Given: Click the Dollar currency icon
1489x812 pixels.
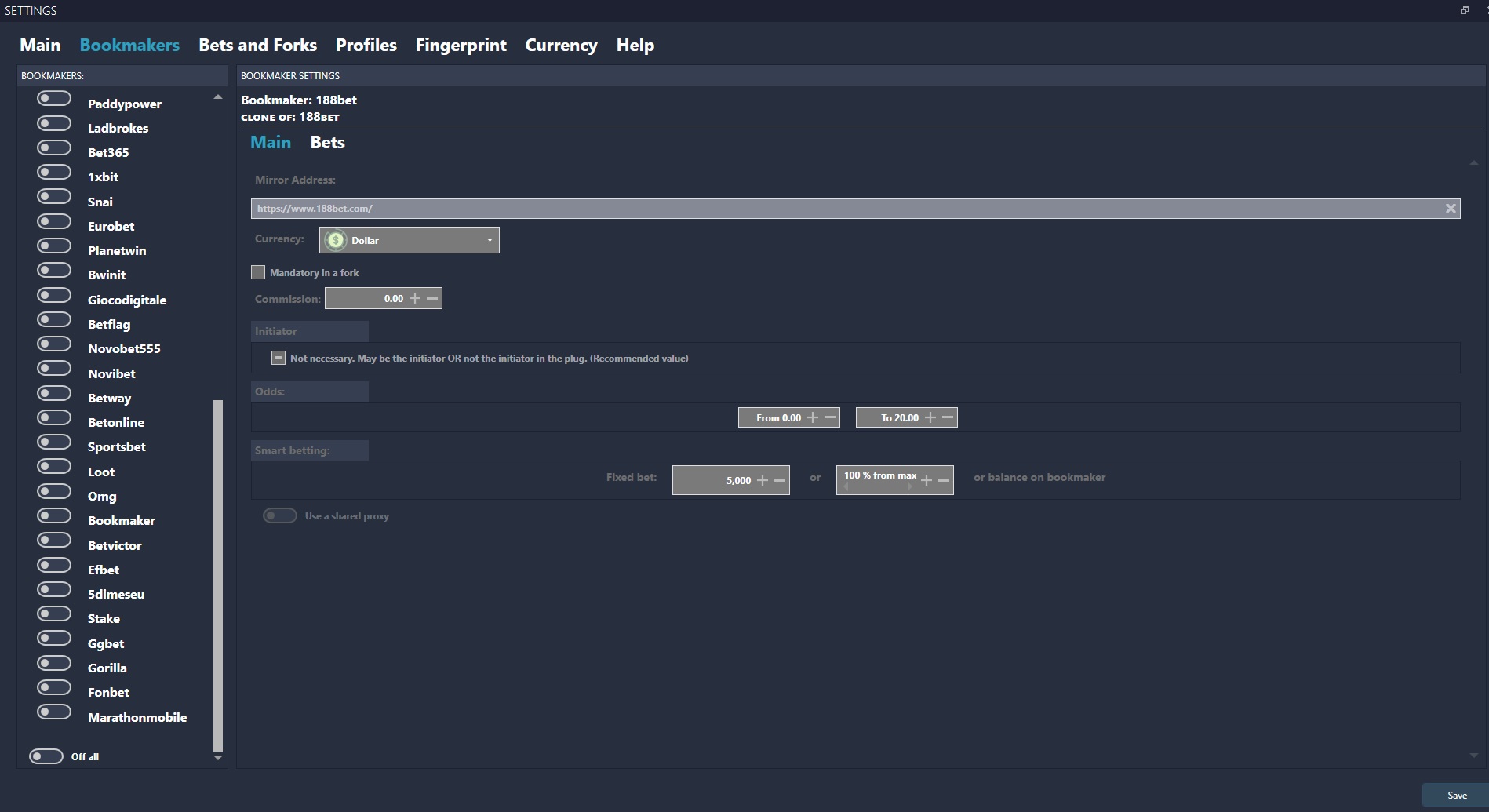Looking at the screenshot, I should [x=336, y=240].
